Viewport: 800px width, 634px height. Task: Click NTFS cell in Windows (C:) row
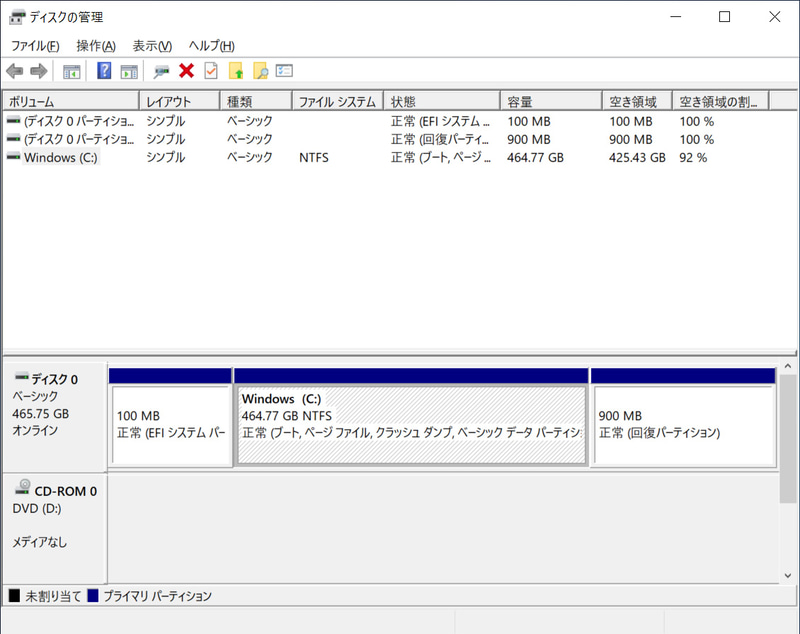tap(314, 158)
